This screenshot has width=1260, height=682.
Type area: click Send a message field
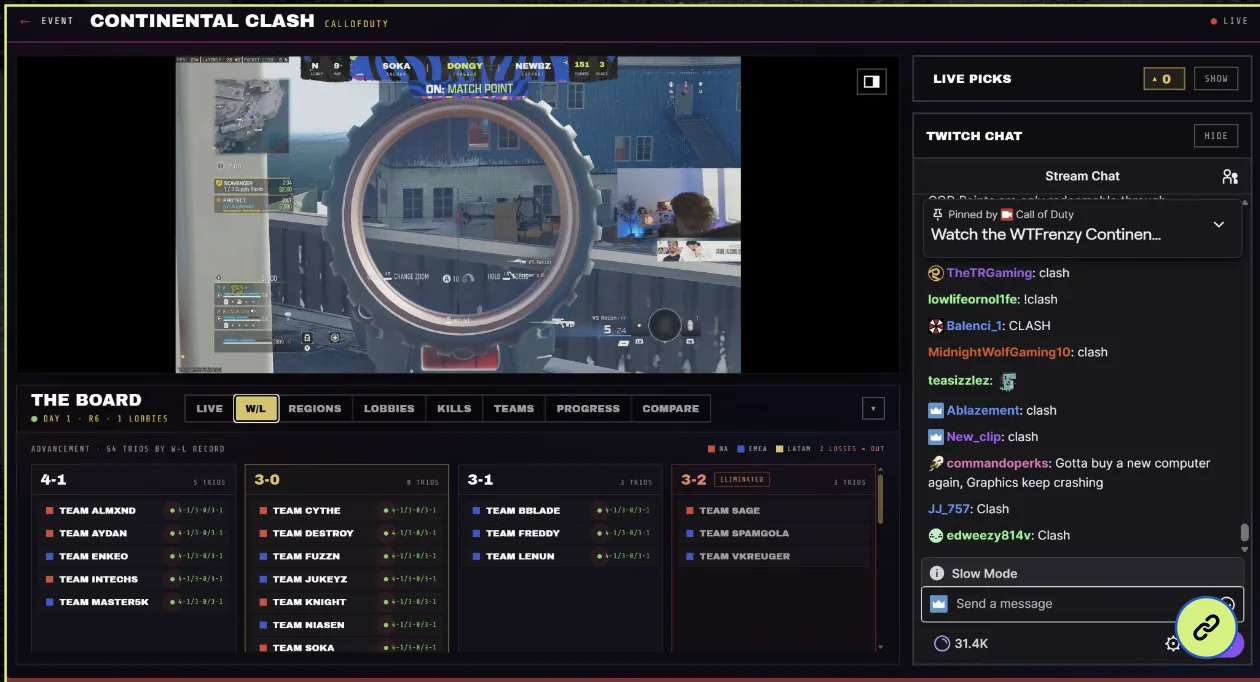coord(1080,604)
